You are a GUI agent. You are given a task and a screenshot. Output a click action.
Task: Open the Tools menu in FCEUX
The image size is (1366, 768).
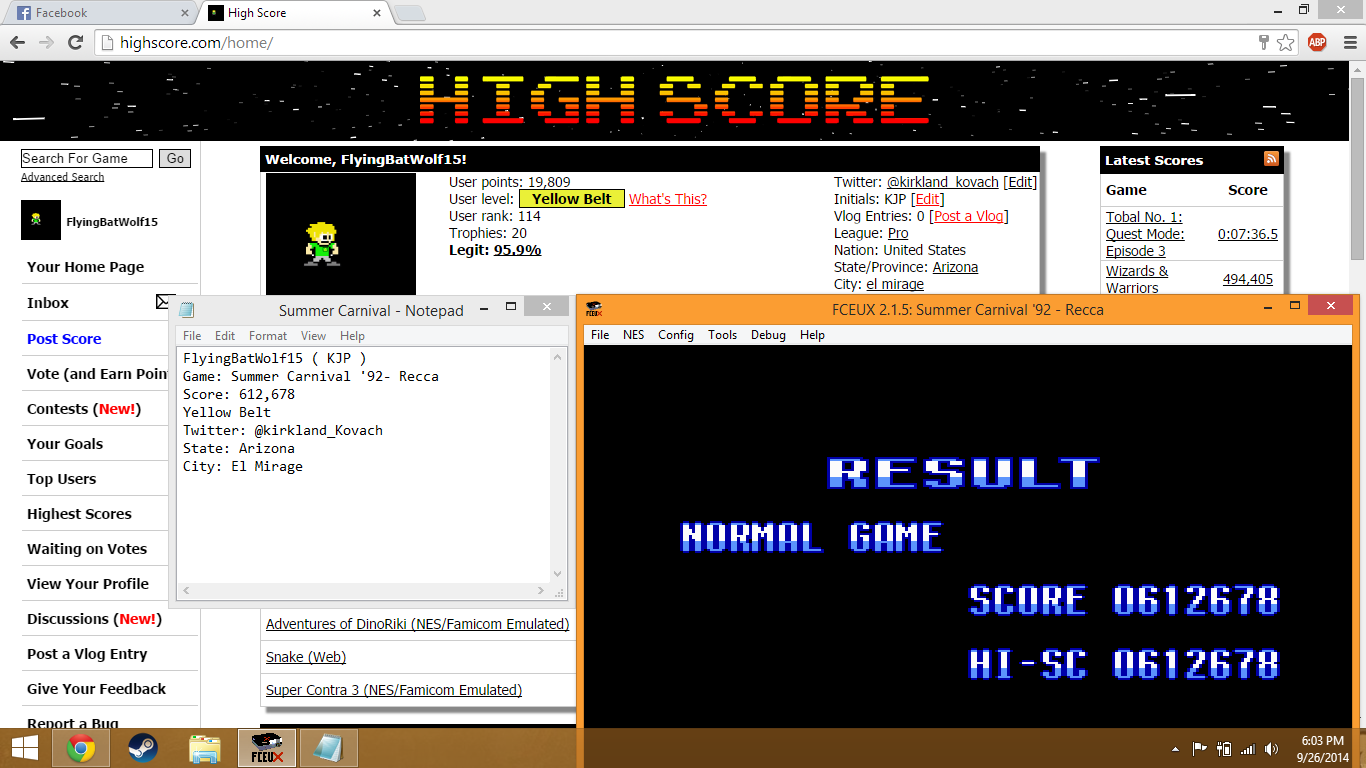(722, 335)
